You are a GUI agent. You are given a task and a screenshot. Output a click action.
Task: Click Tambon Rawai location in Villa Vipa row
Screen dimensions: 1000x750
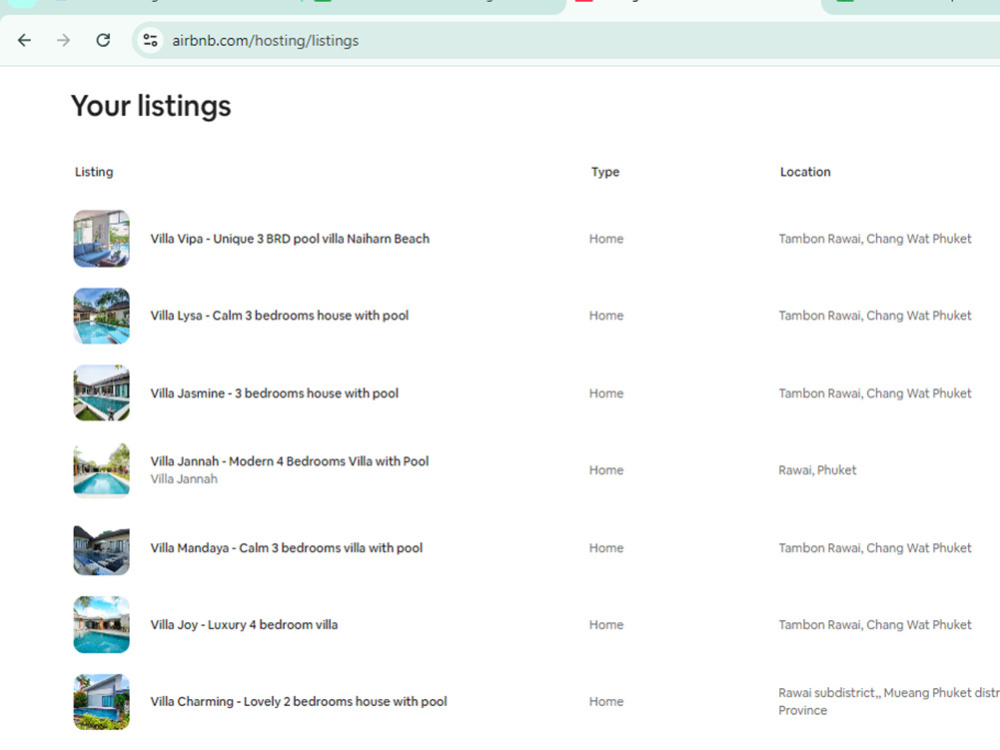(875, 239)
